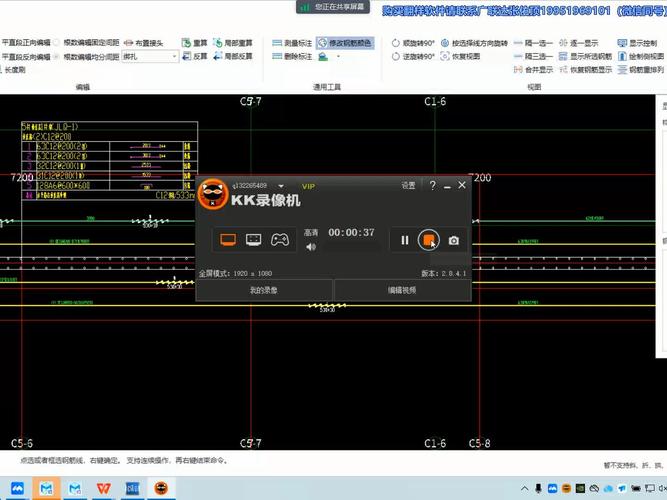
Task: Click 隔三选一 selection tool
Action: [533, 56]
